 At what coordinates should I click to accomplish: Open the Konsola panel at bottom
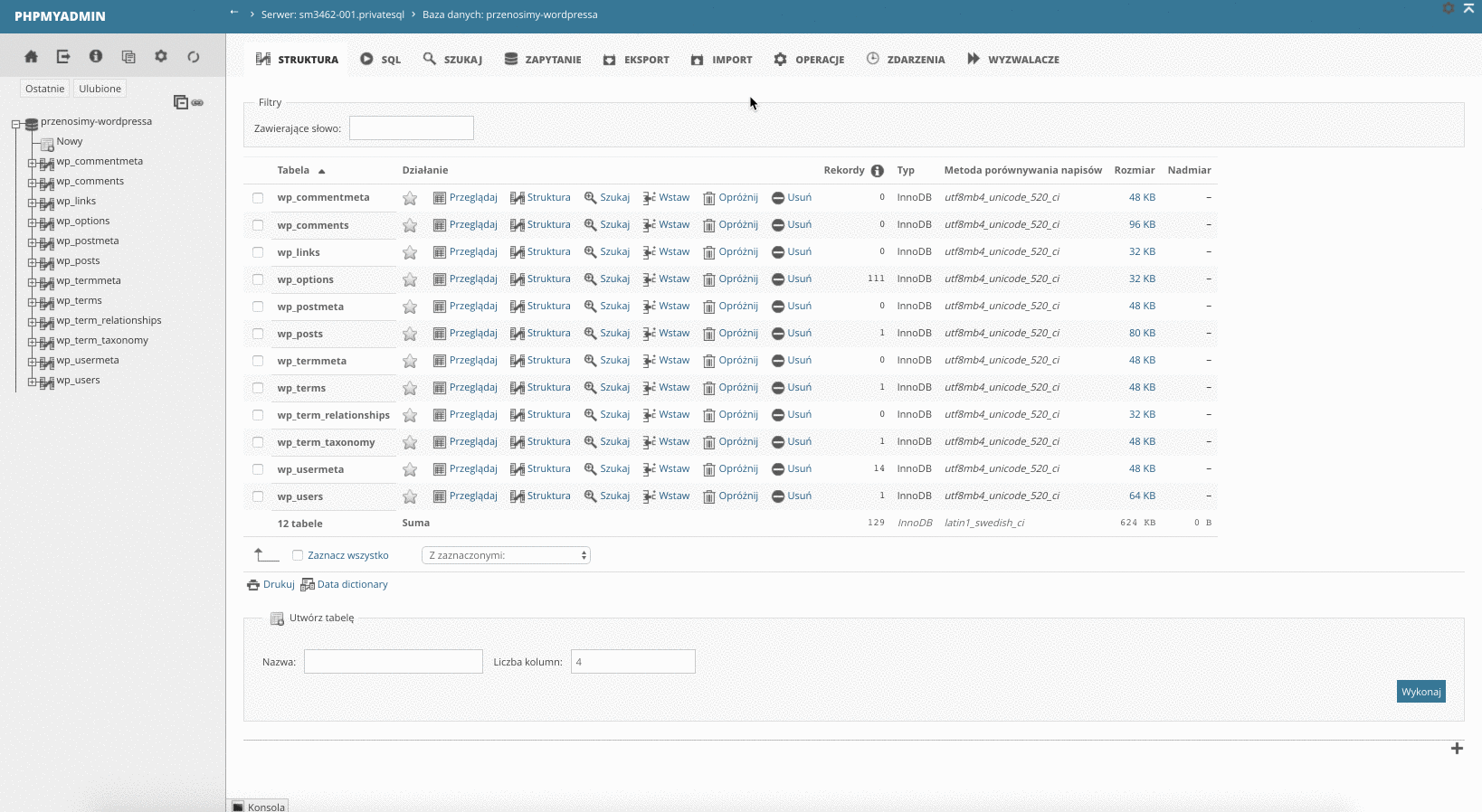tap(258, 807)
